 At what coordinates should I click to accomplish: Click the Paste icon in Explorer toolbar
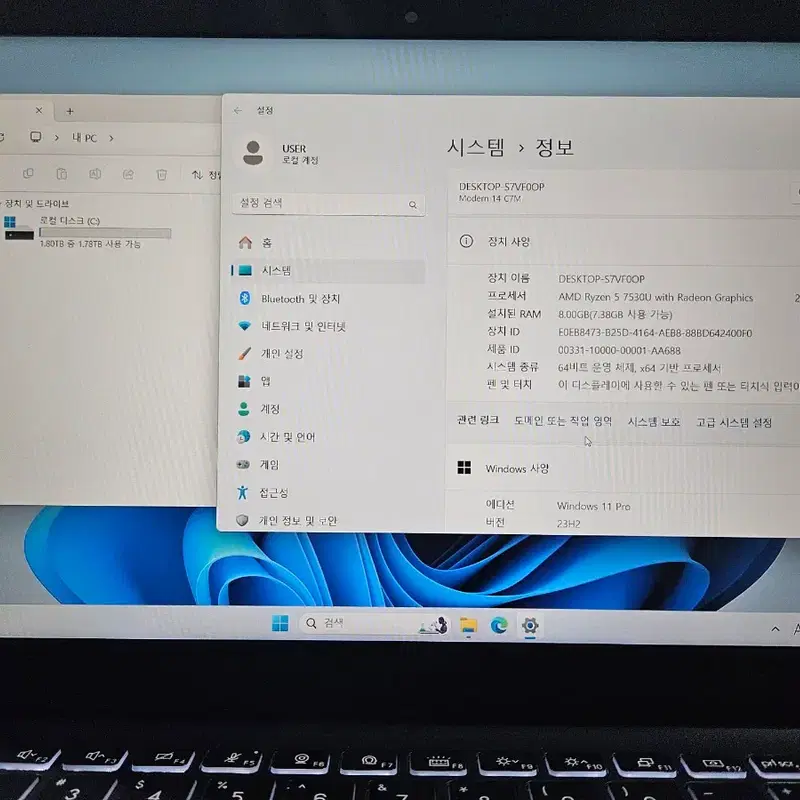[x=62, y=174]
